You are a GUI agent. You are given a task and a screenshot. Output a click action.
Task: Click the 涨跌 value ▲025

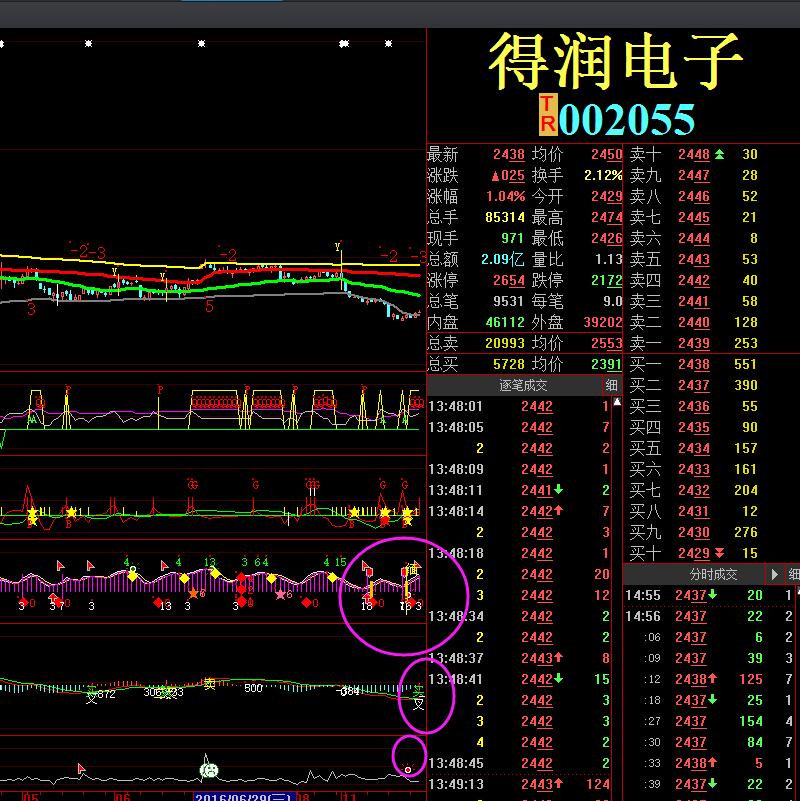point(508,175)
